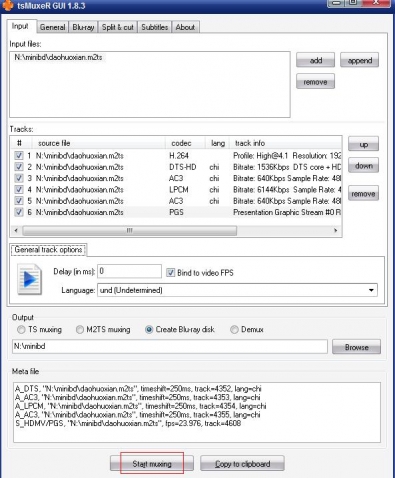Screen dimensions: 395x478
Task: Click the A_DTS line in meta file
Action: [138, 389]
